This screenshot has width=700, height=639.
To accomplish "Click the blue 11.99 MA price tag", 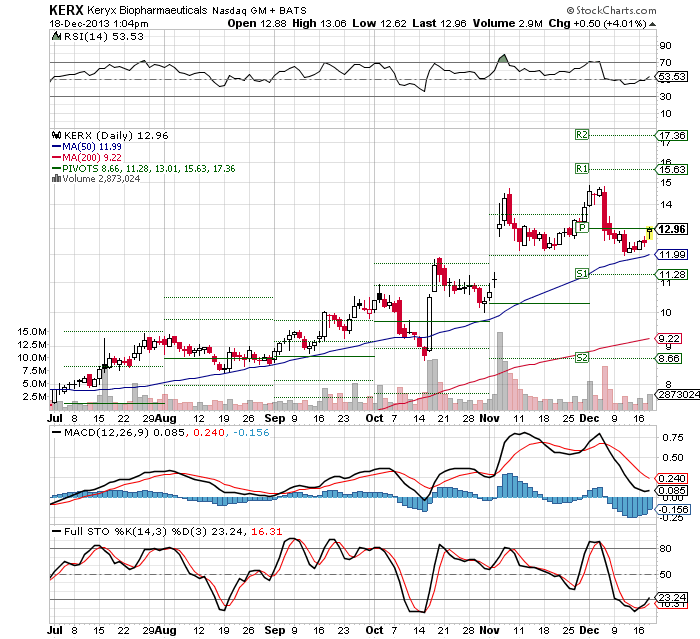I will pos(671,255).
